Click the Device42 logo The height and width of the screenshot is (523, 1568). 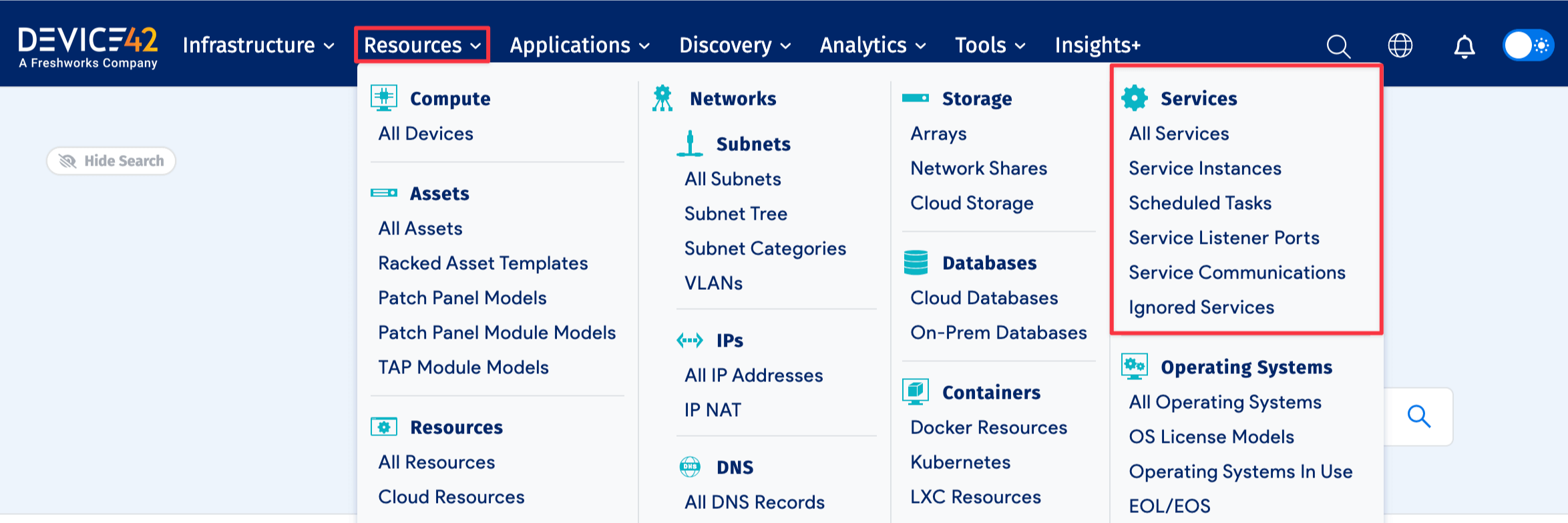88,47
